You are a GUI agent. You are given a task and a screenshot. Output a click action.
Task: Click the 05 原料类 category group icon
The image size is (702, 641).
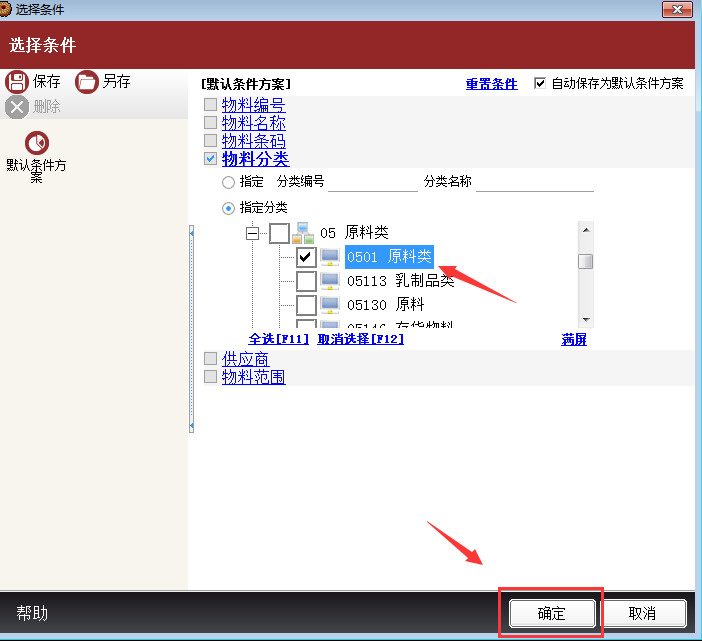[x=303, y=233]
